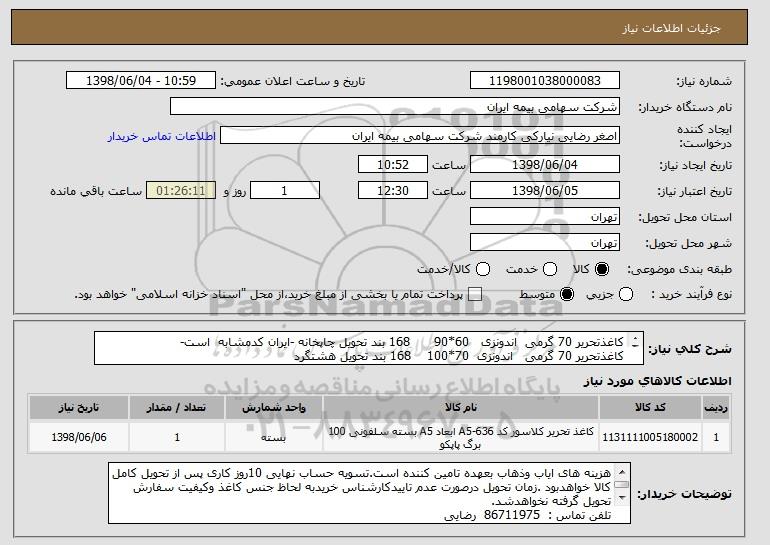Click the کد کالا column header

(x=650, y=408)
